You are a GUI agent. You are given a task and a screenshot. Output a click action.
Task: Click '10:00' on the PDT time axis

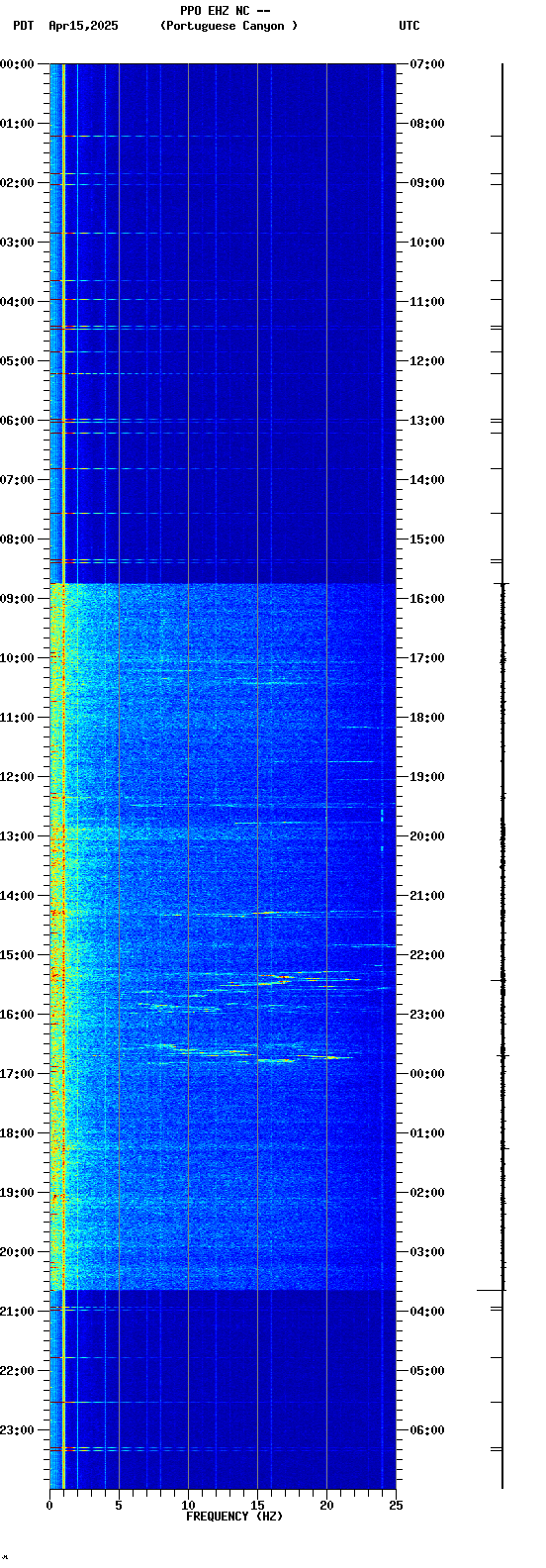17,658
